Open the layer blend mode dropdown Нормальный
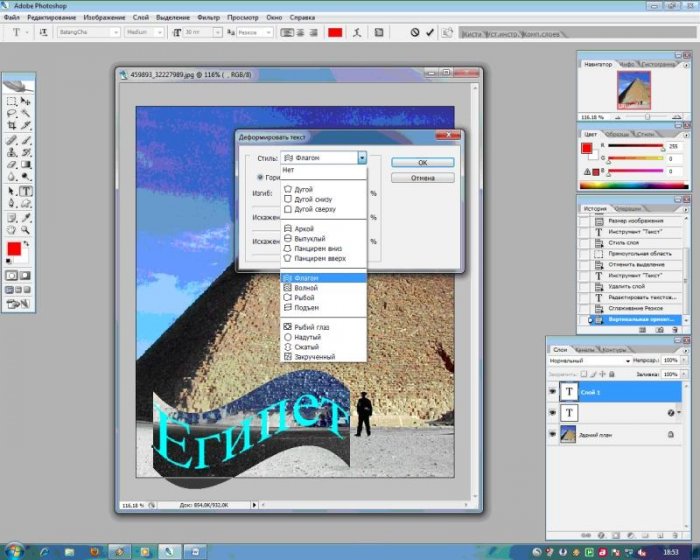The width and height of the screenshot is (700, 560). click(x=585, y=362)
